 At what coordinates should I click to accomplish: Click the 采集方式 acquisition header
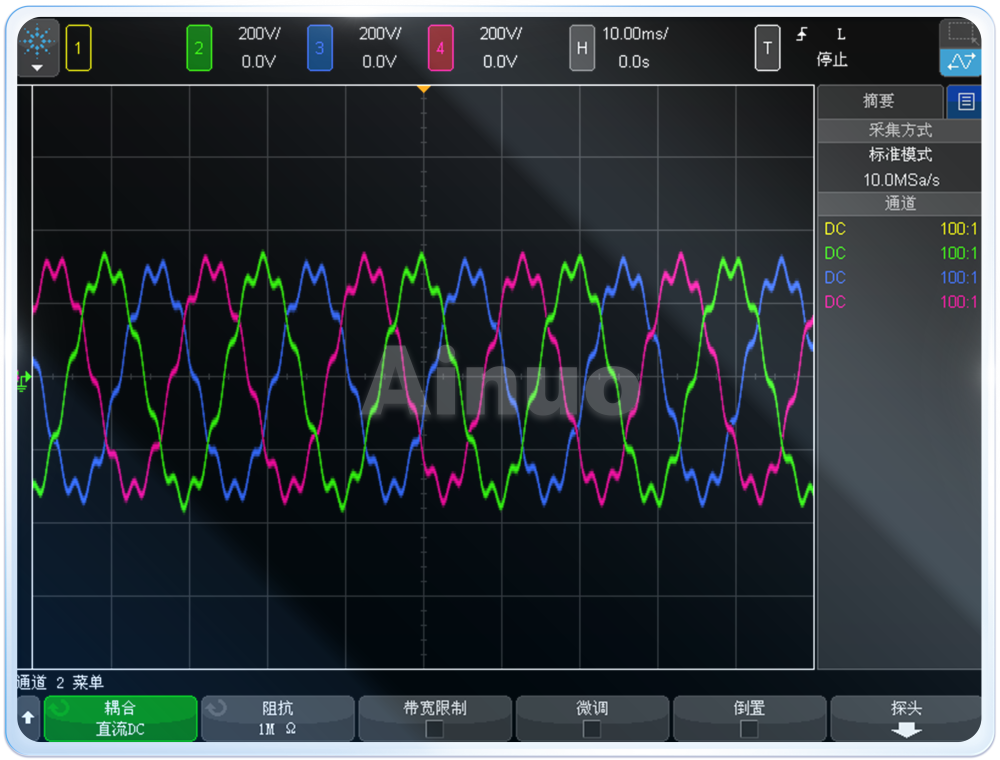(900, 131)
